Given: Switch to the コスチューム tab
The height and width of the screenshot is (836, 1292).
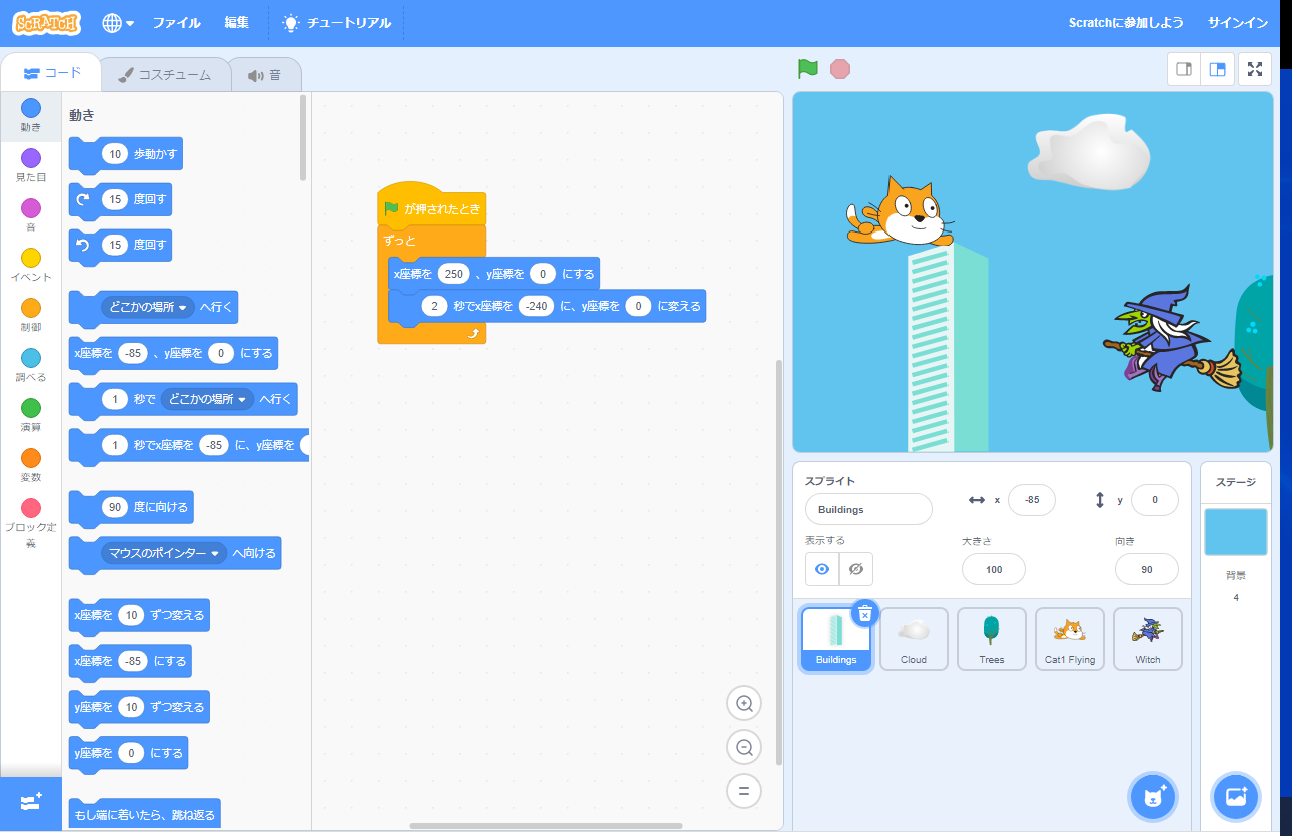Looking at the screenshot, I should click(165, 74).
